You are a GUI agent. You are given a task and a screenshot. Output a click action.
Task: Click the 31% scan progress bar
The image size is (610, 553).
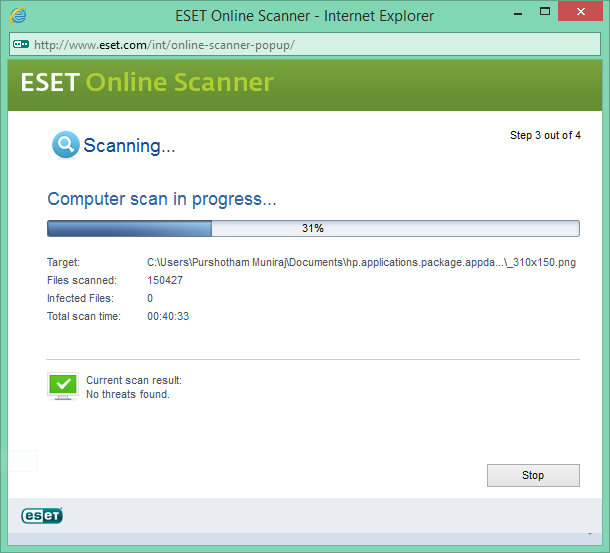(x=313, y=228)
